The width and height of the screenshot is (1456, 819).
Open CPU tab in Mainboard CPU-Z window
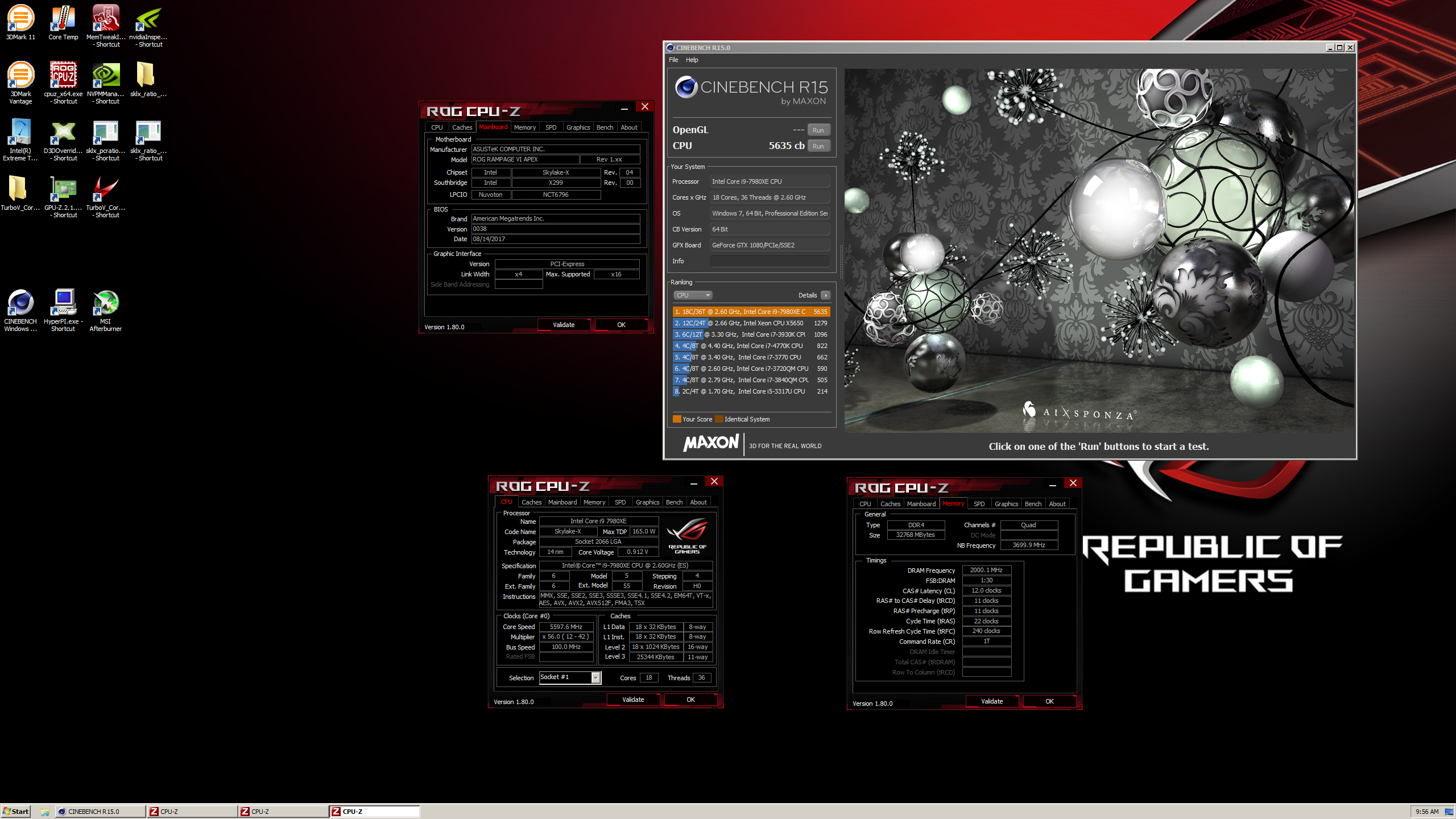tap(437, 127)
